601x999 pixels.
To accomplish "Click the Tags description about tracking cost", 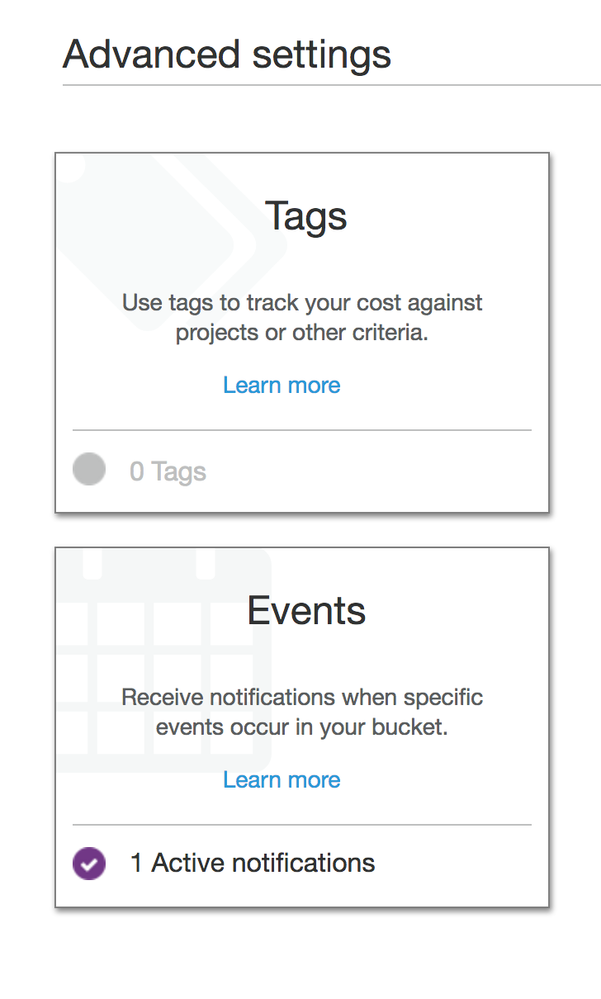I will tap(302, 317).
